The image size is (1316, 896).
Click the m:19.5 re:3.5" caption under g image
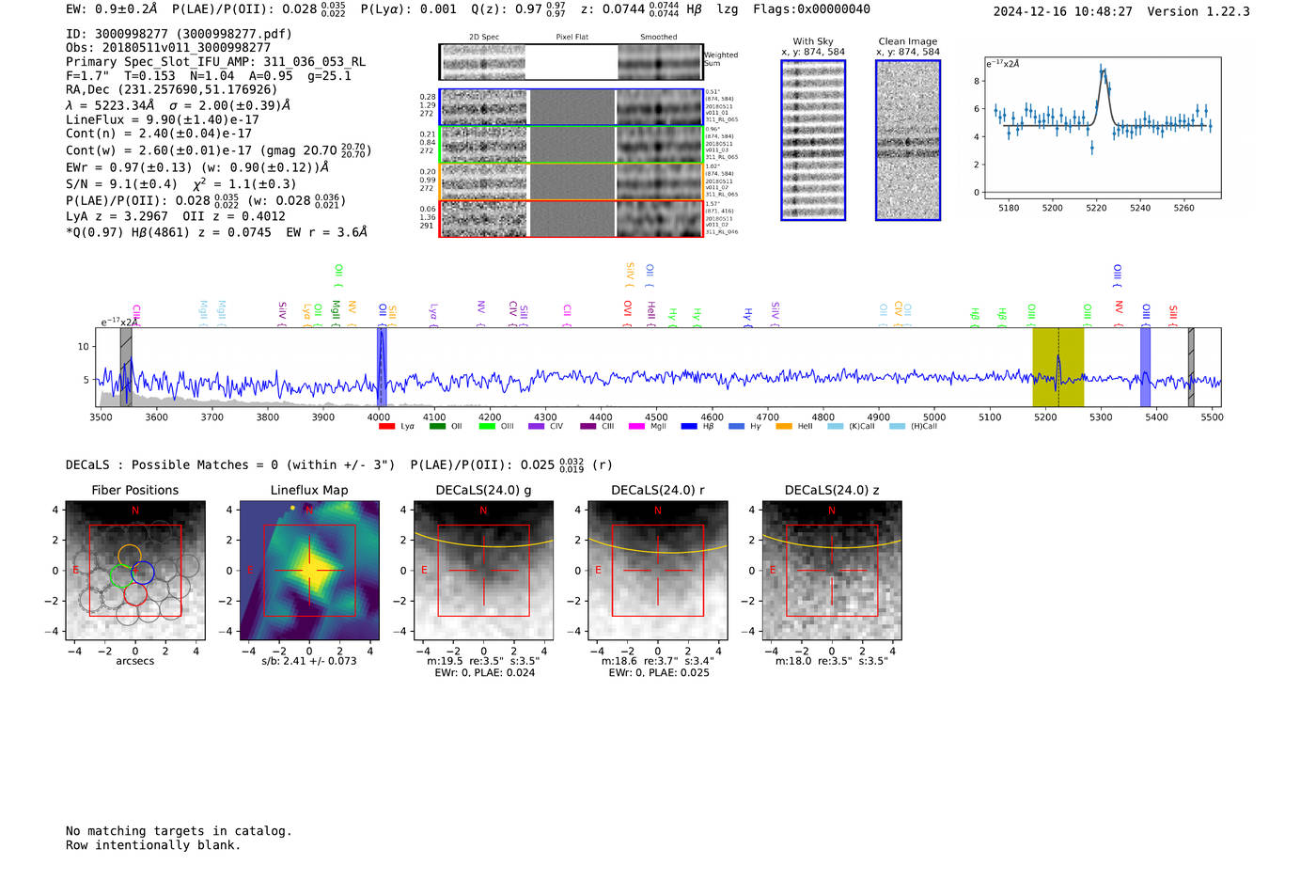pyautogui.click(x=483, y=661)
